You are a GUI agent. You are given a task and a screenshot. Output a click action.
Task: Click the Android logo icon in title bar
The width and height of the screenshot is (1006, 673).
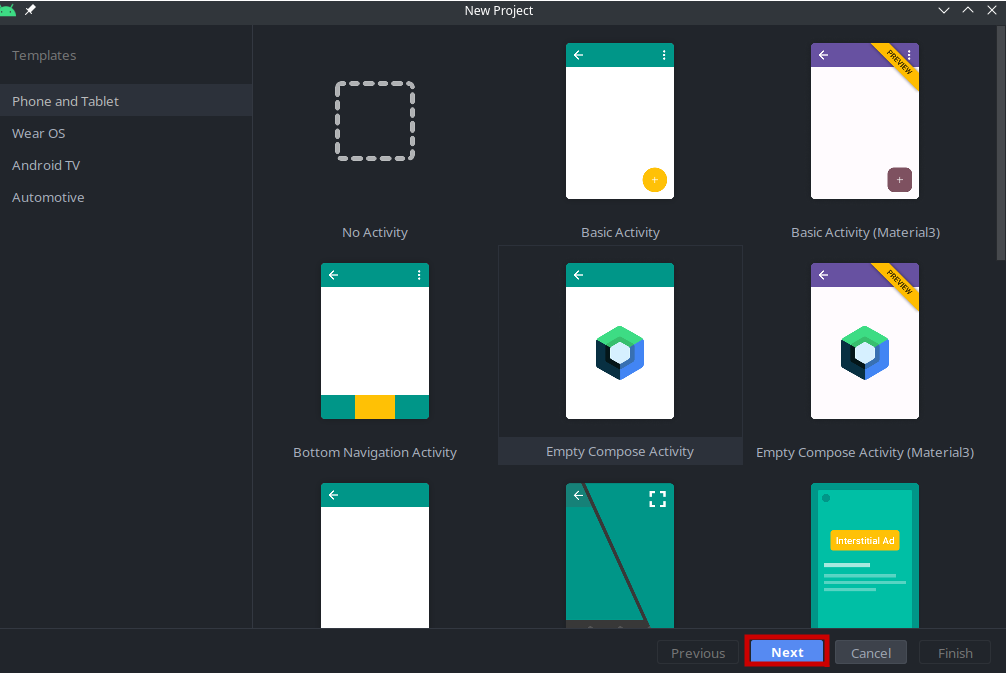(9, 10)
